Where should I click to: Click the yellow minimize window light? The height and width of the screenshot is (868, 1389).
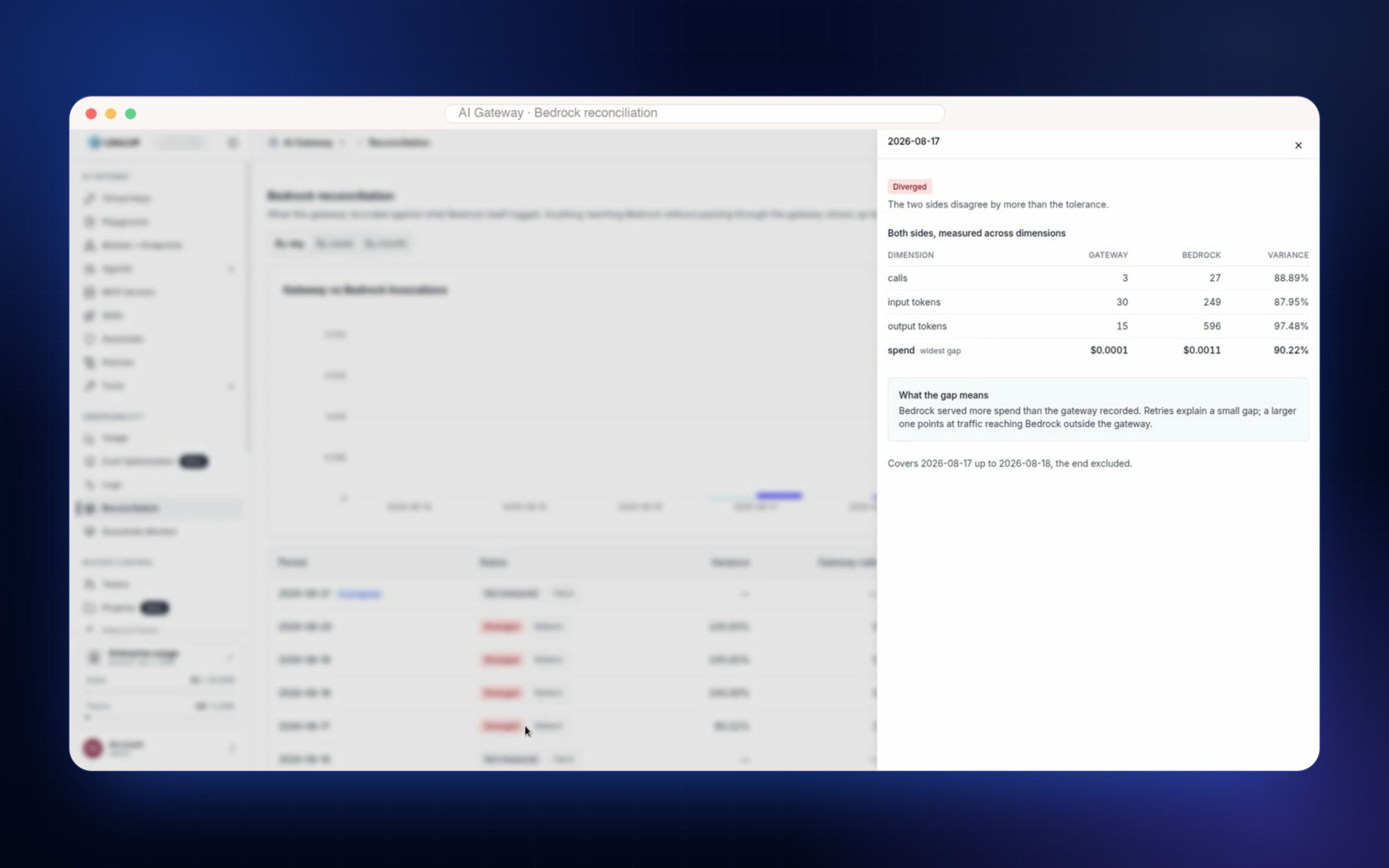click(x=111, y=114)
